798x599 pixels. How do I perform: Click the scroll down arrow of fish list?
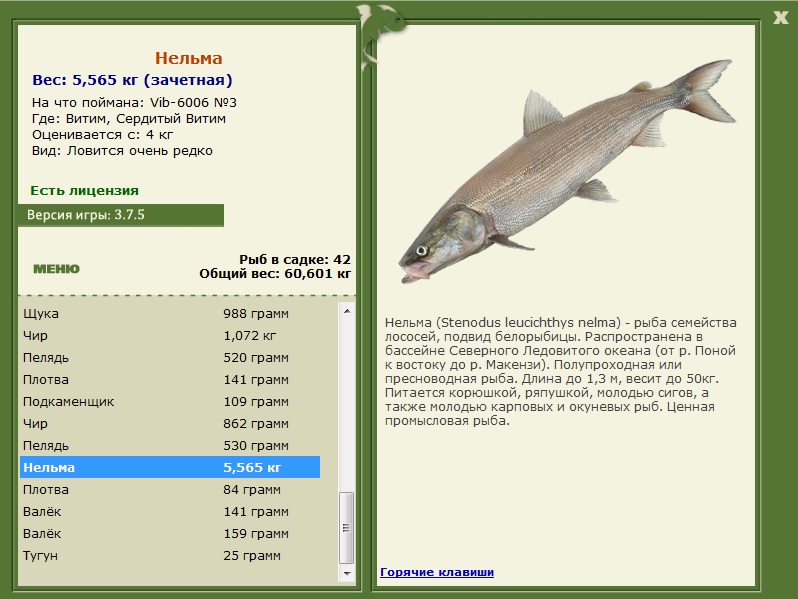point(347,574)
